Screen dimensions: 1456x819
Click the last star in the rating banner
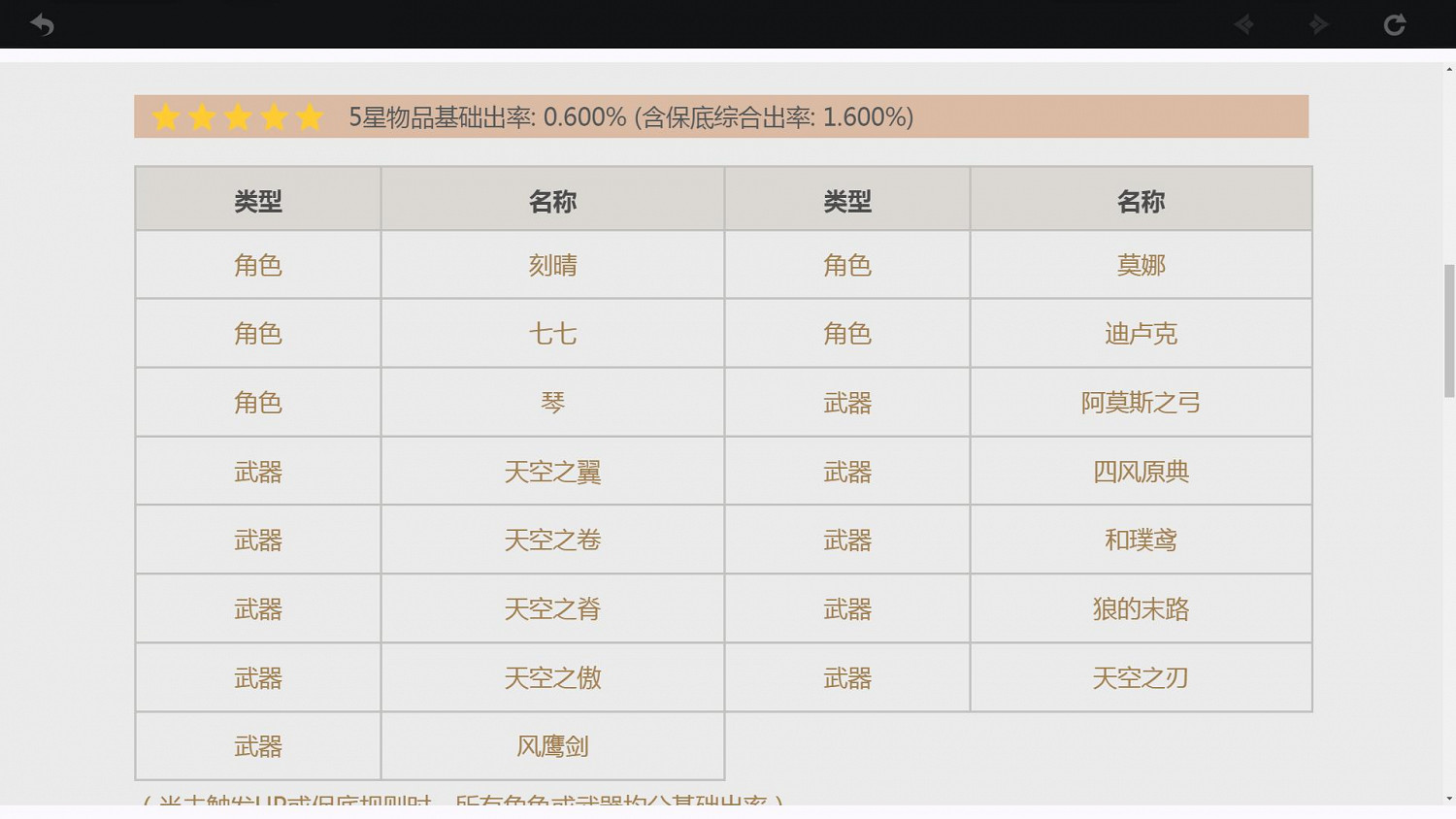coord(309,116)
